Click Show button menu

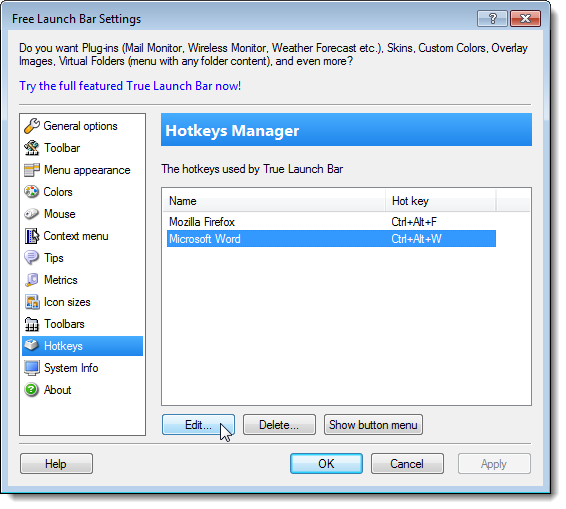[x=373, y=425]
